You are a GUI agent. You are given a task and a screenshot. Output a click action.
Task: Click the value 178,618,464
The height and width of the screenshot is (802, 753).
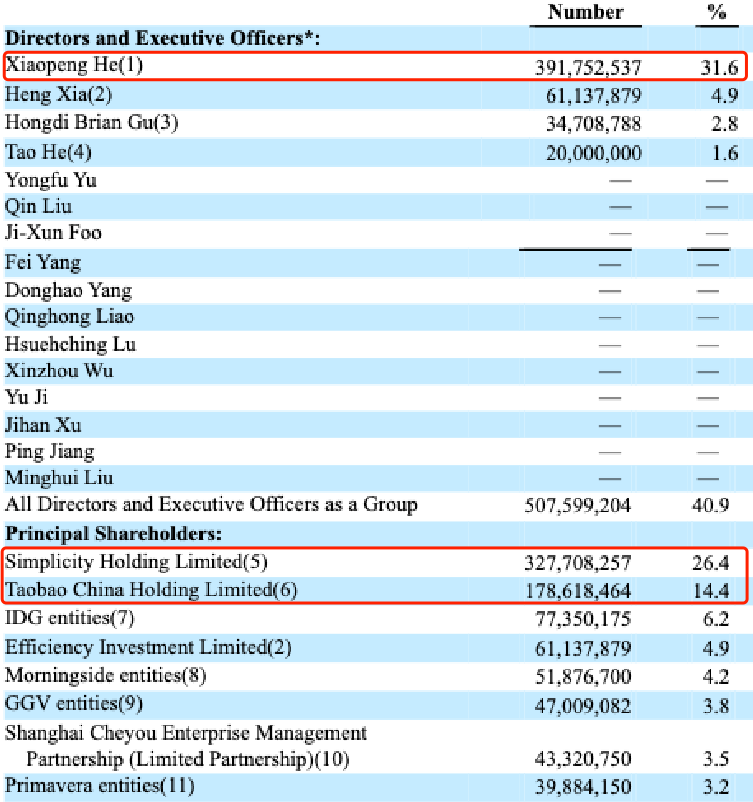click(x=578, y=591)
